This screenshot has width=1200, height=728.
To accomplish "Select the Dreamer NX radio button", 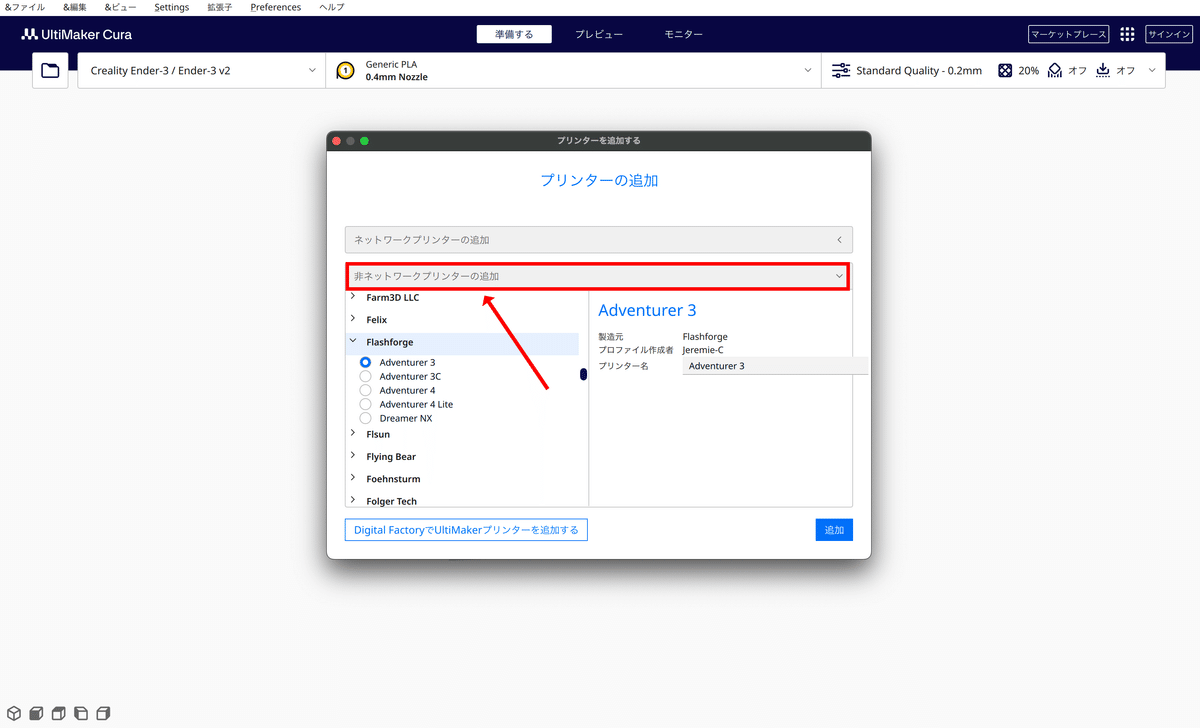I will 365,418.
